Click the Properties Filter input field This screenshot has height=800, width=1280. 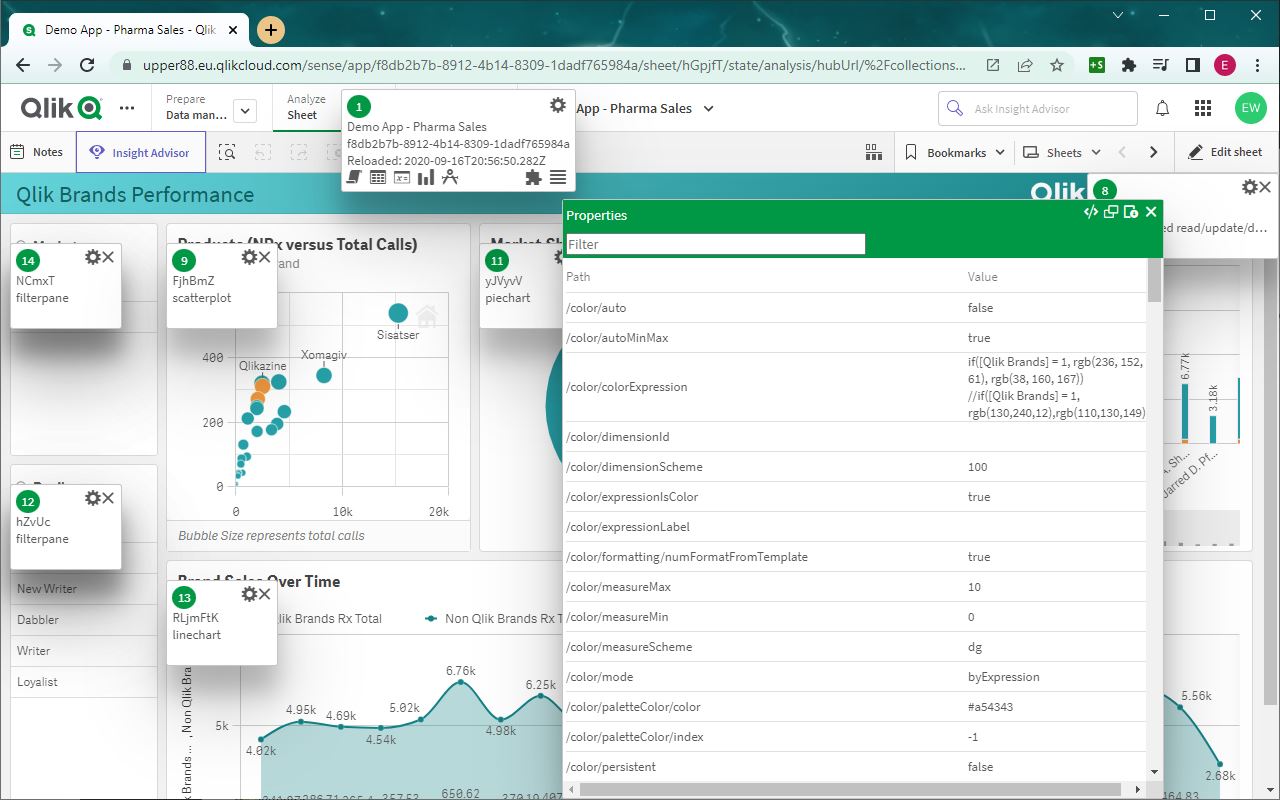(715, 244)
